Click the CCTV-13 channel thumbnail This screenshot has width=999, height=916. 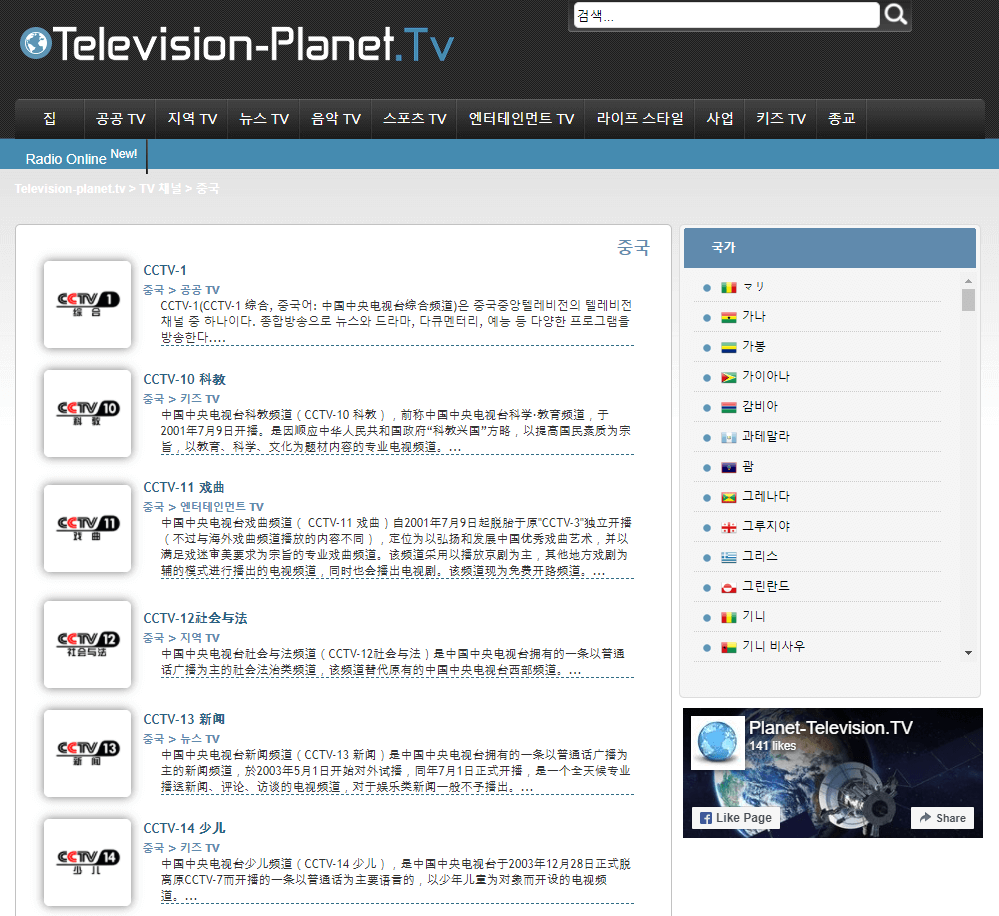[87, 754]
